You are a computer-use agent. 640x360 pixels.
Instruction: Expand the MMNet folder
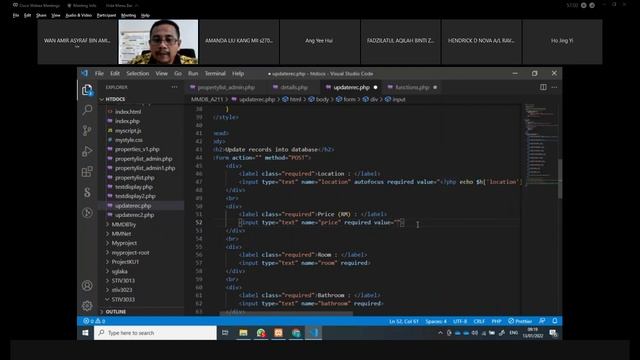point(121,234)
